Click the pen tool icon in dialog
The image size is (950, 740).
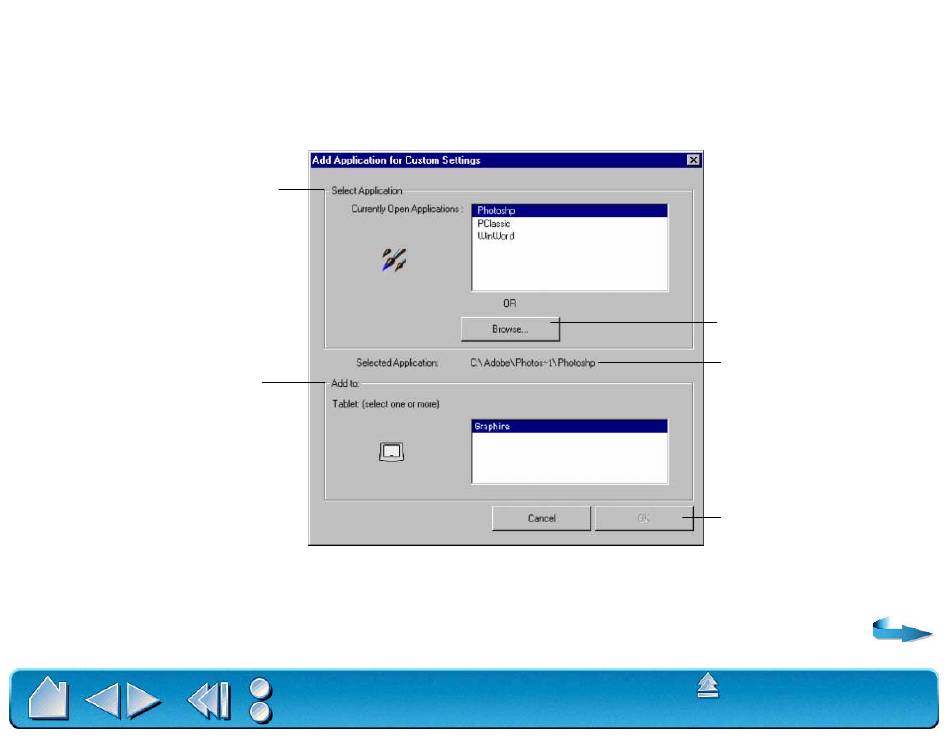pos(393,263)
